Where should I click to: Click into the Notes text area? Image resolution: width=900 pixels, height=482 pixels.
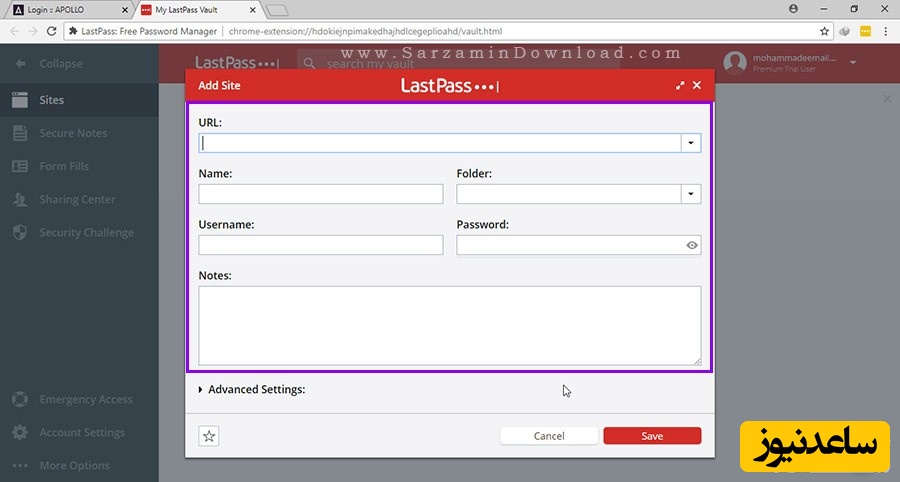pyautogui.click(x=449, y=325)
